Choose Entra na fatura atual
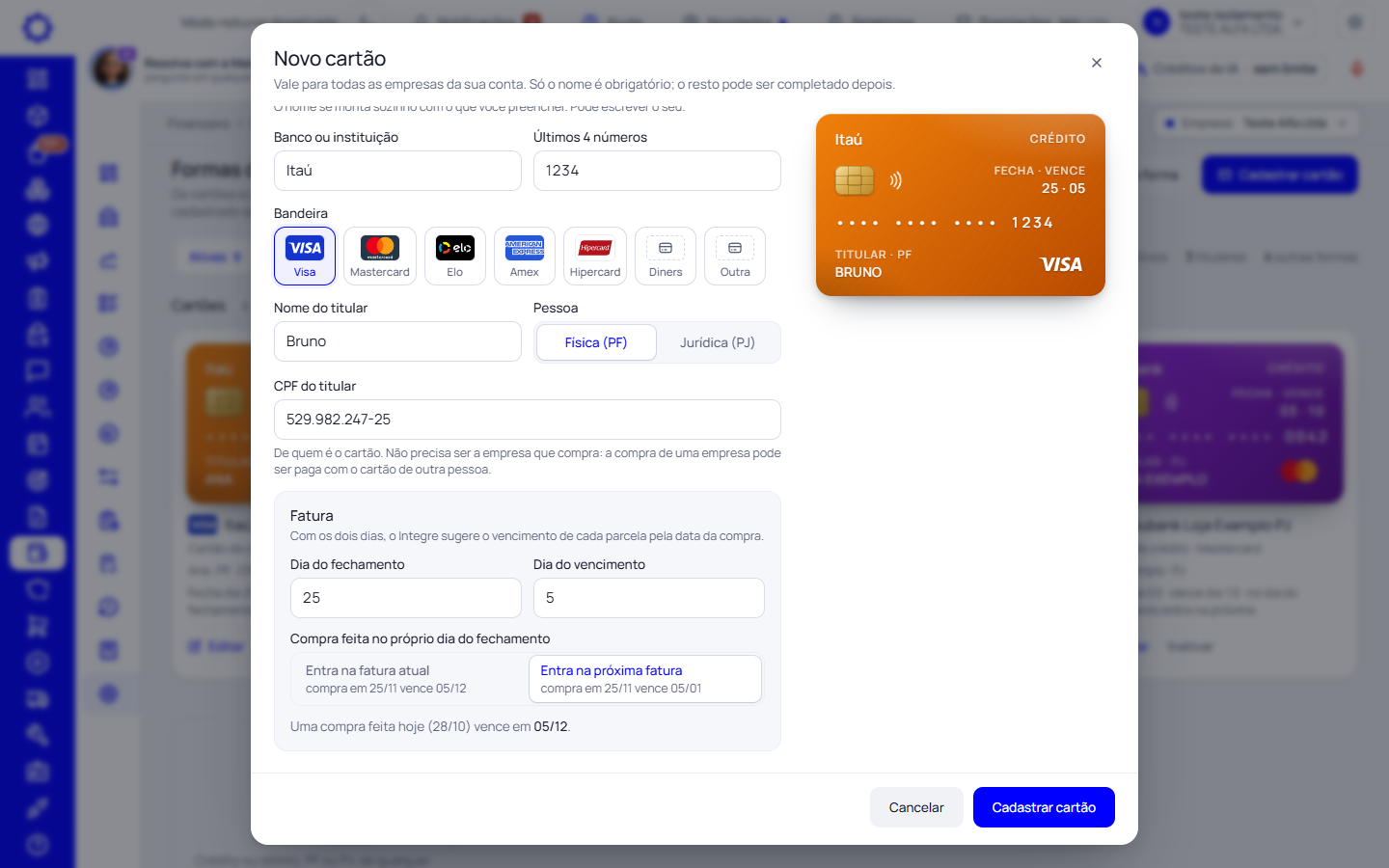 point(410,679)
